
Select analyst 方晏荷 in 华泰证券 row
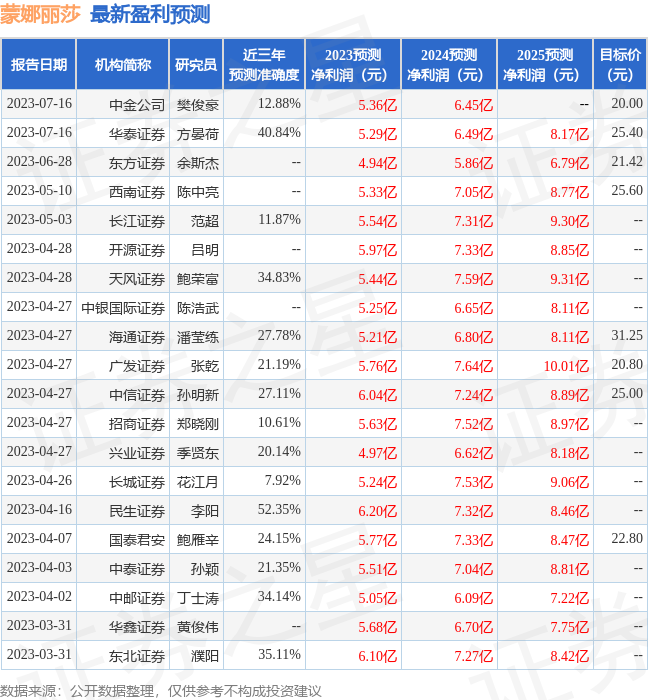(x=198, y=134)
